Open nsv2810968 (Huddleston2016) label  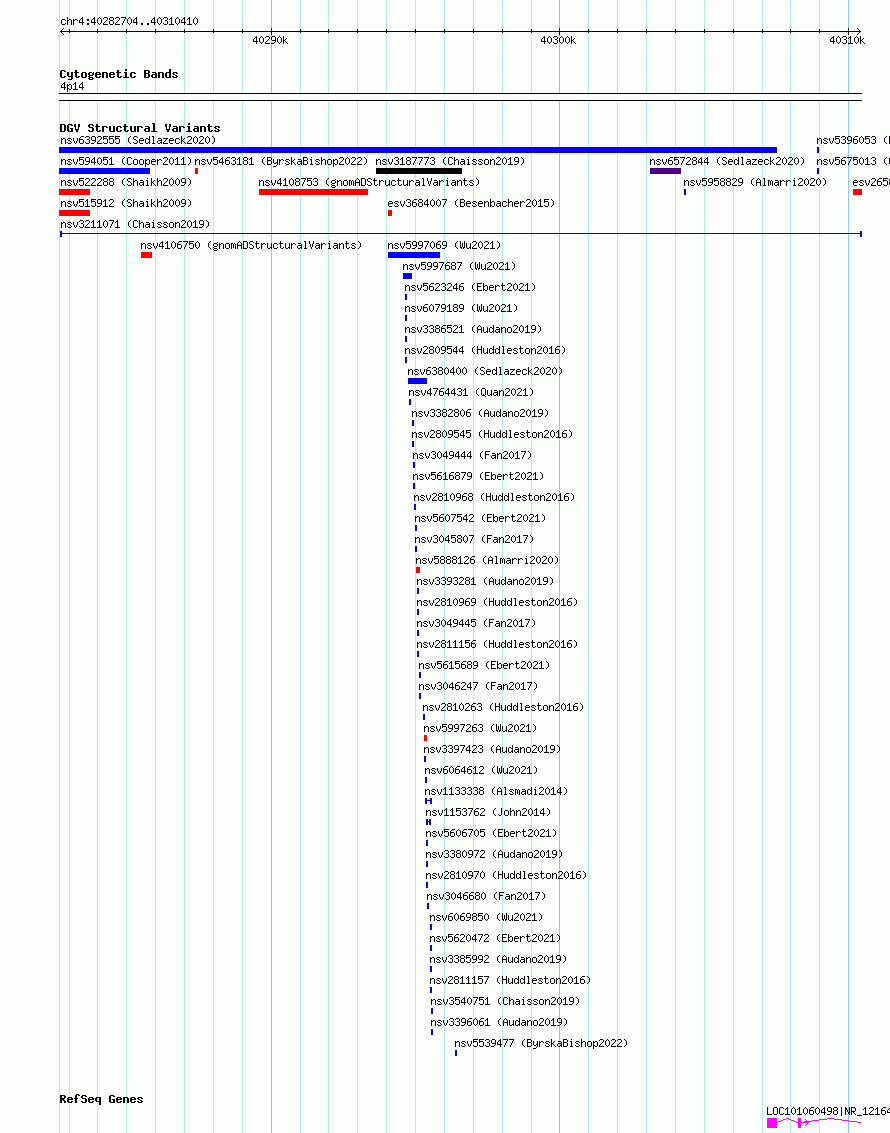click(495, 496)
